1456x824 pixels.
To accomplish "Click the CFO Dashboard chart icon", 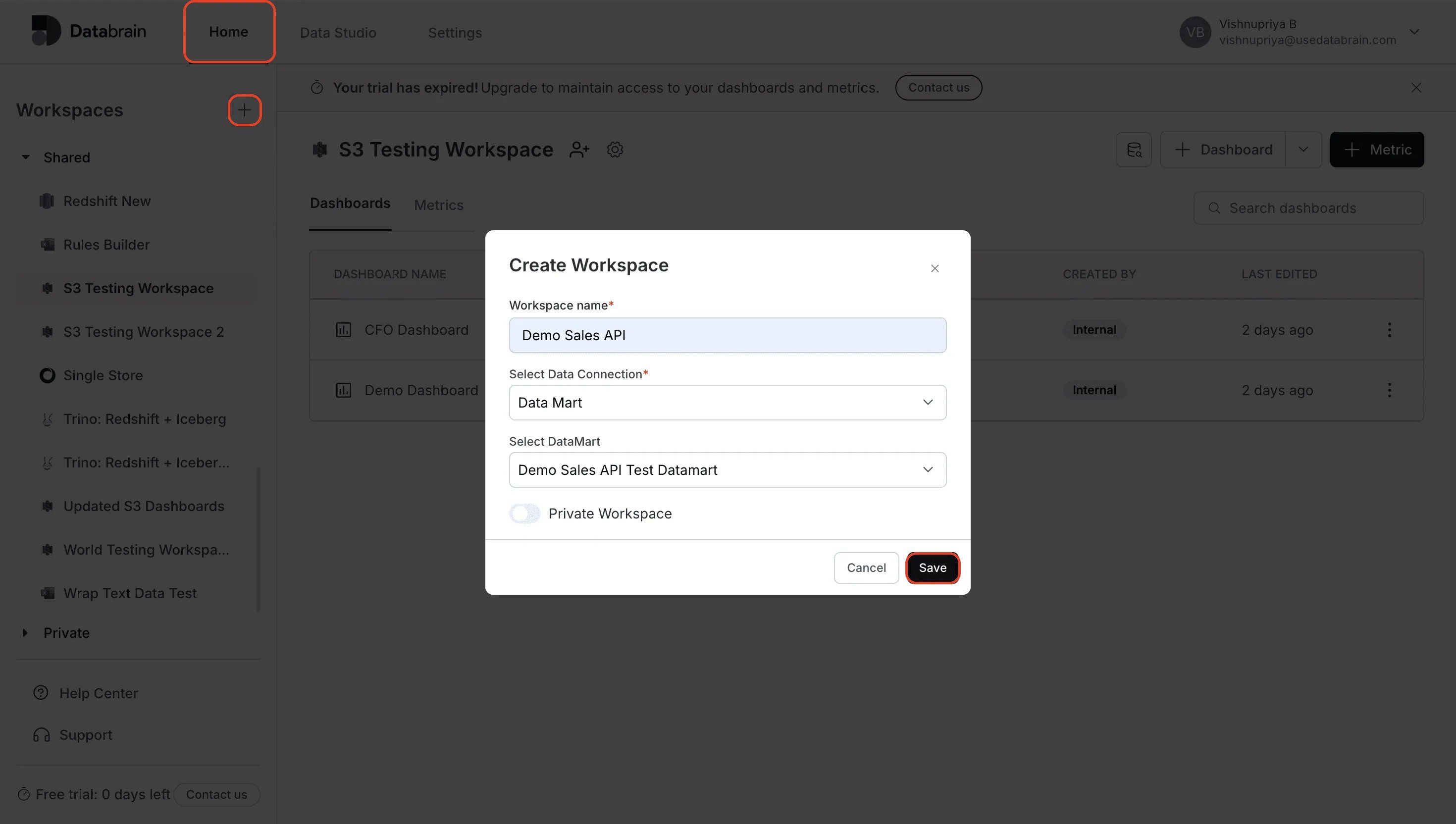I will click(344, 330).
